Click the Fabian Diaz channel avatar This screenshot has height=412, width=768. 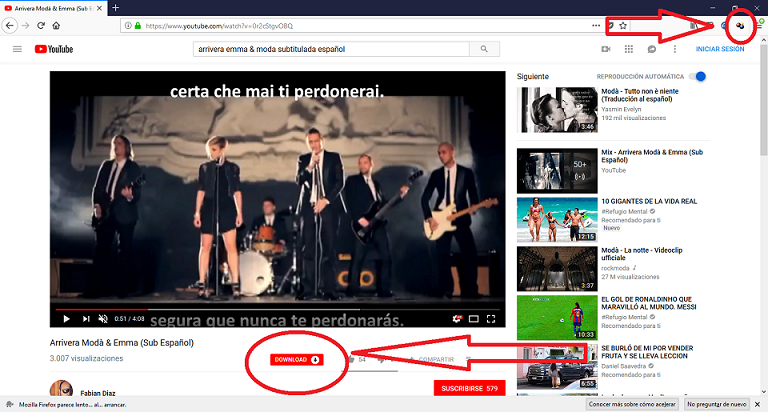tap(62, 389)
